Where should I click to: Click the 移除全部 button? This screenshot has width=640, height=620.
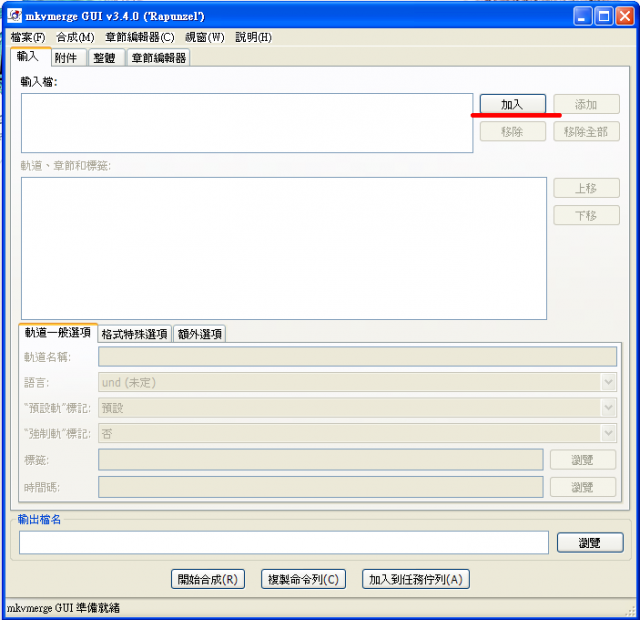(x=586, y=131)
